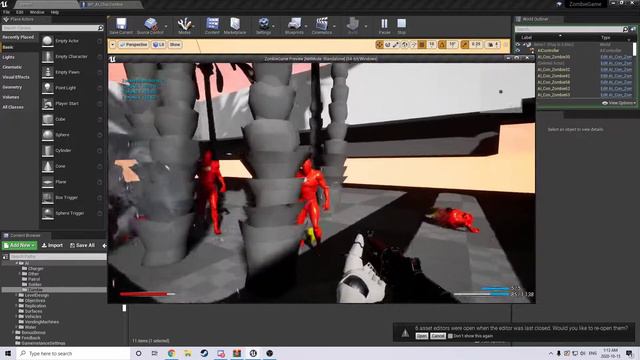Image resolution: width=640 pixels, height=360 pixels.
Task: Click the Build toolbar icon
Action: [x=353, y=25]
